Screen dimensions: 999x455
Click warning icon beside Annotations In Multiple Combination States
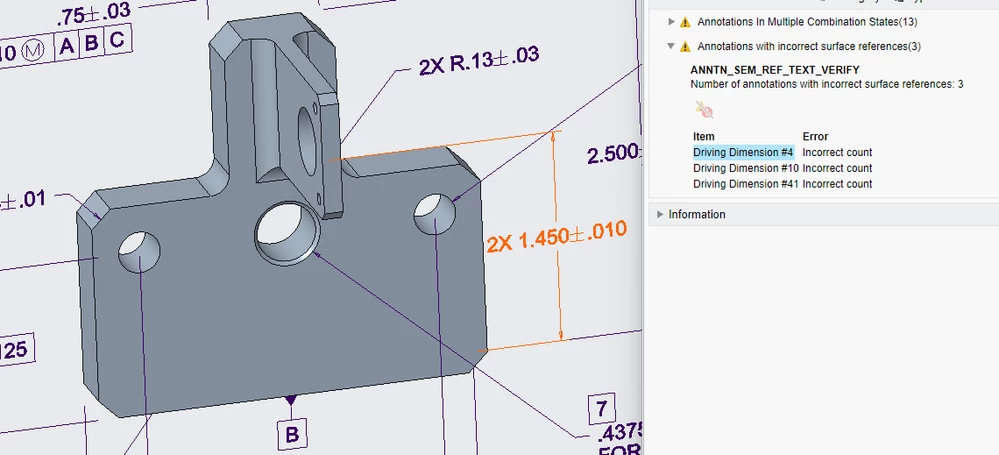(685, 22)
